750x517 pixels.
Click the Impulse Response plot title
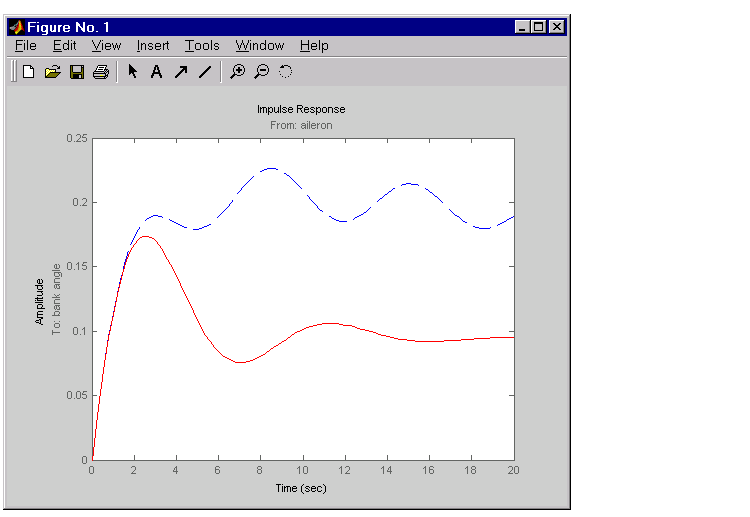click(301, 109)
